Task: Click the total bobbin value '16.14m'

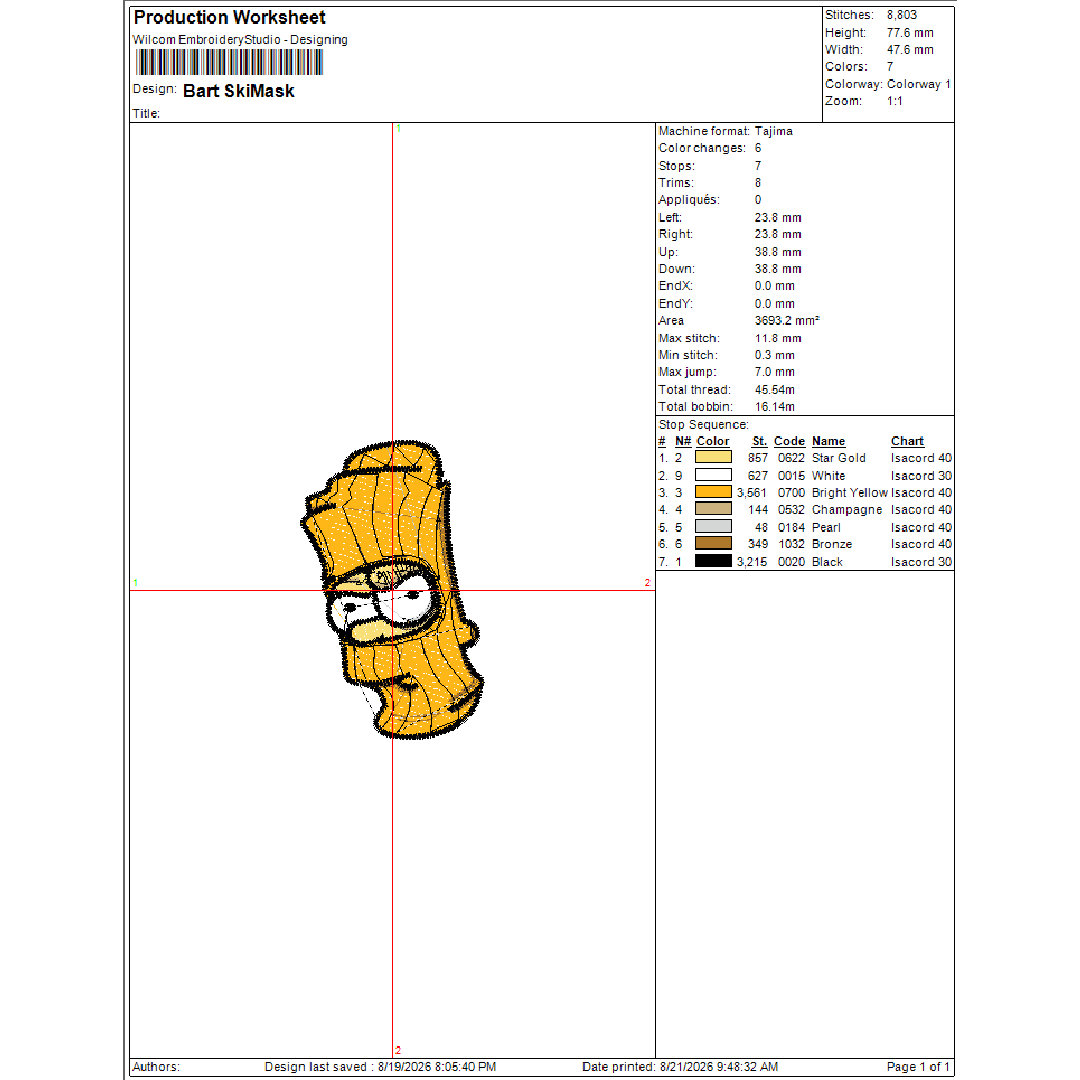Action: pyautogui.click(x=775, y=406)
